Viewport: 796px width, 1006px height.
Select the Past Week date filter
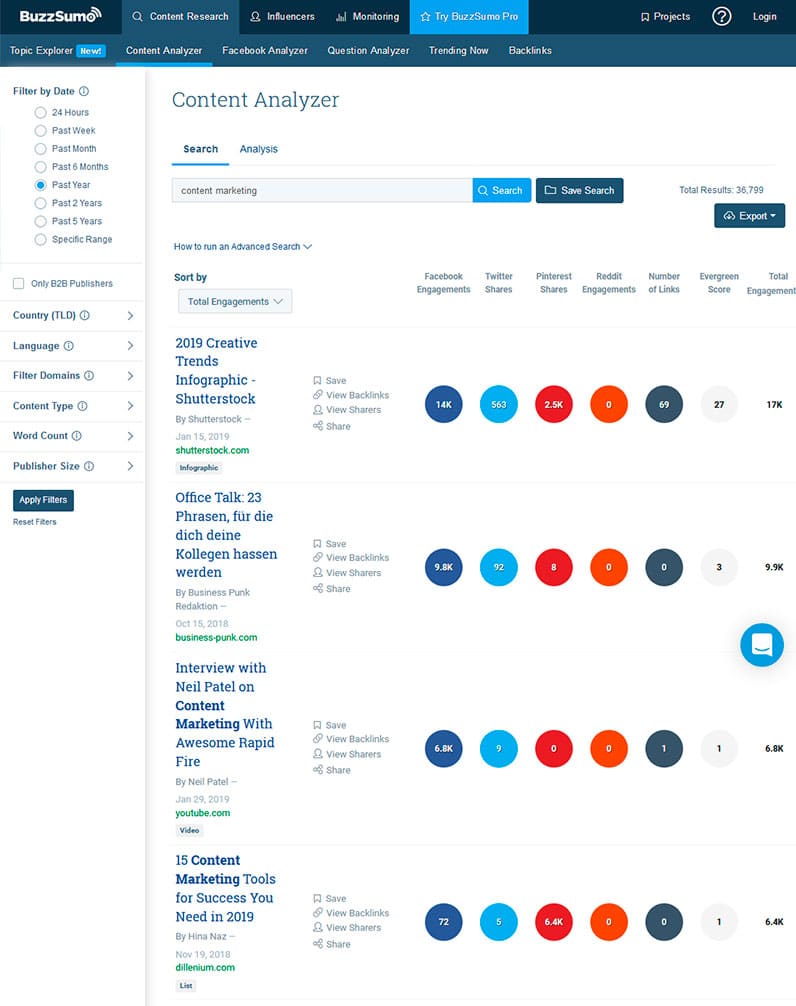40,130
